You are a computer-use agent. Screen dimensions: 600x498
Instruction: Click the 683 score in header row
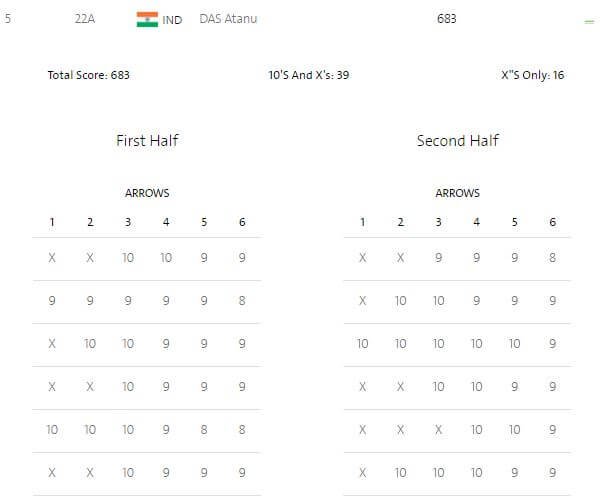(x=447, y=19)
